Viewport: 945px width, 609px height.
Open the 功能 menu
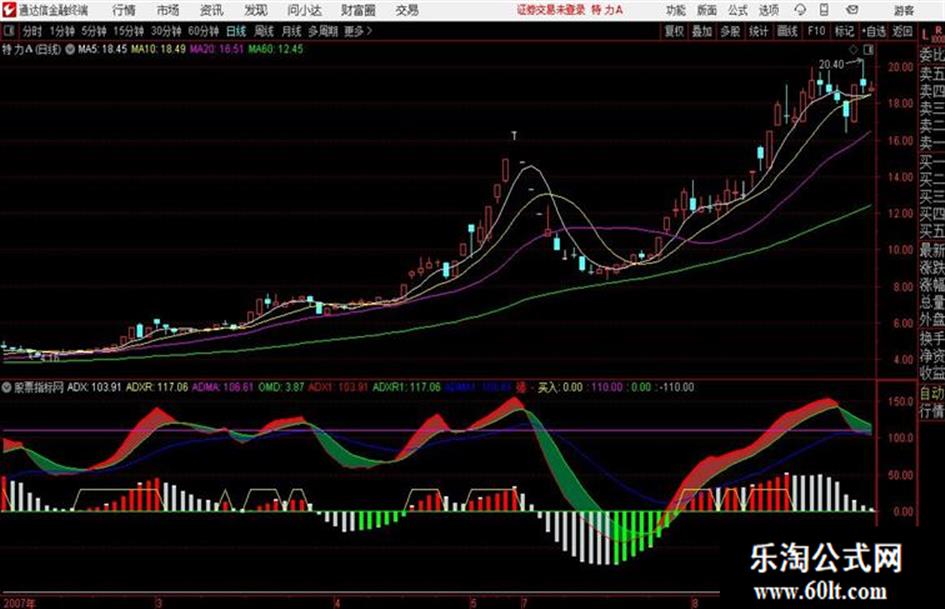676,10
